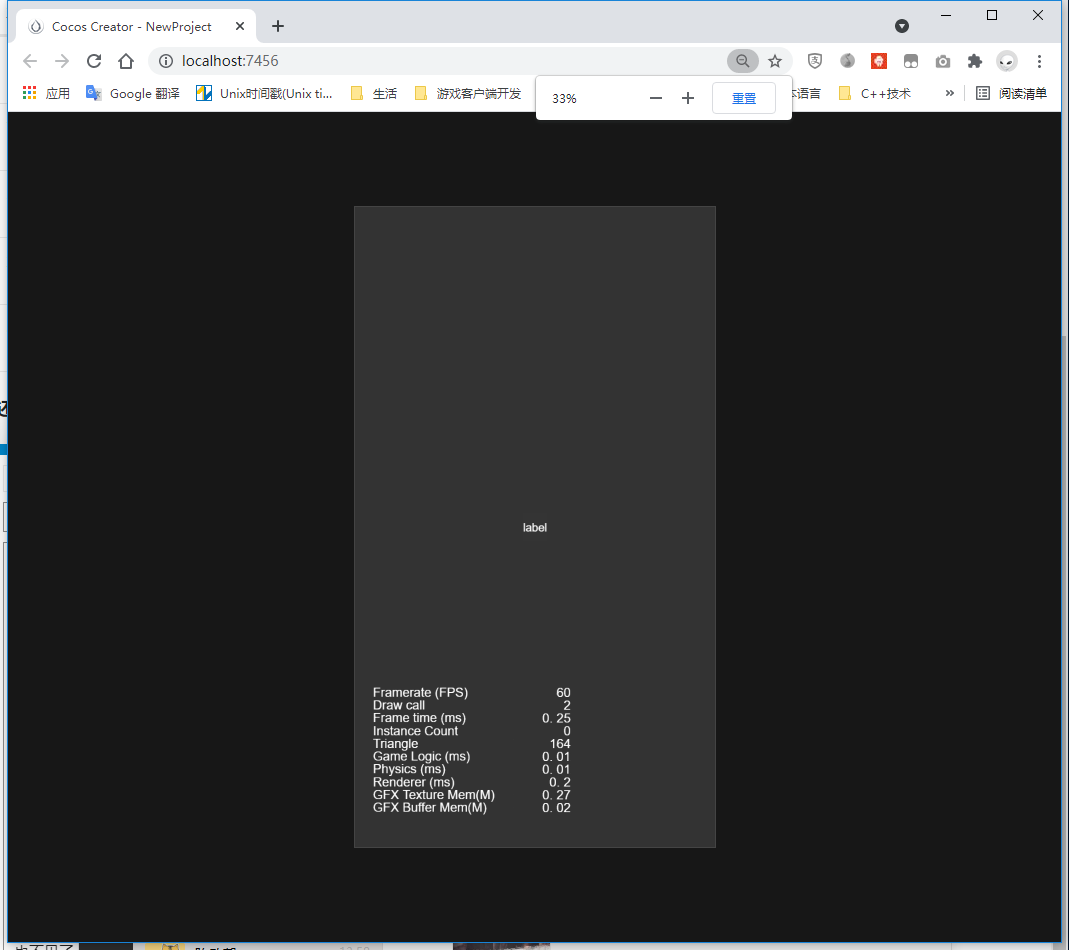This screenshot has height=950, width=1069.
Task: Open the 游戏客户端开发 bookmark folder
Action: pyautogui.click(x=468, y=93)
